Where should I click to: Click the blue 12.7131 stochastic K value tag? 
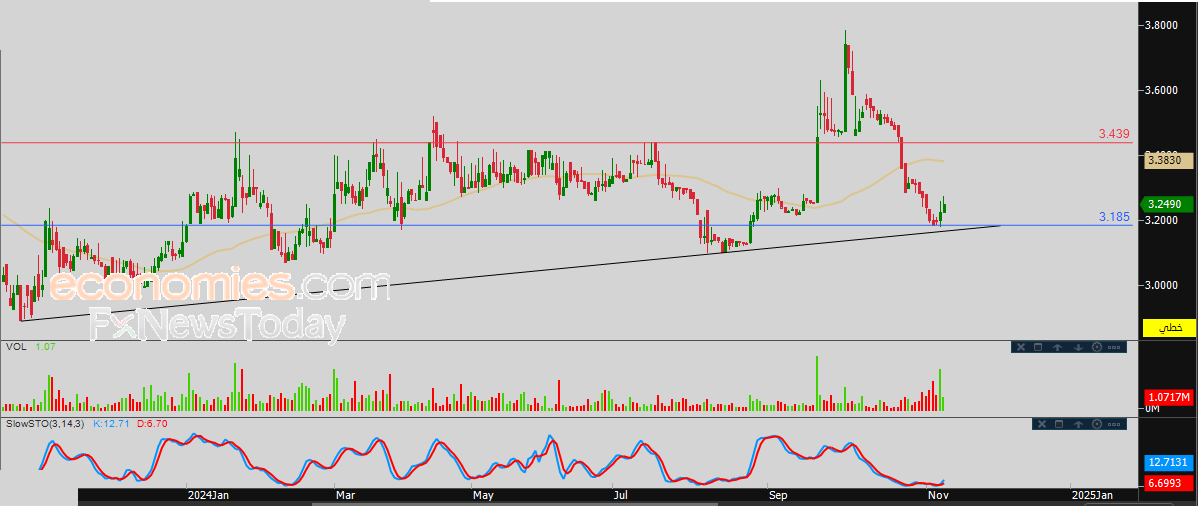click(x=1169, y=462)
